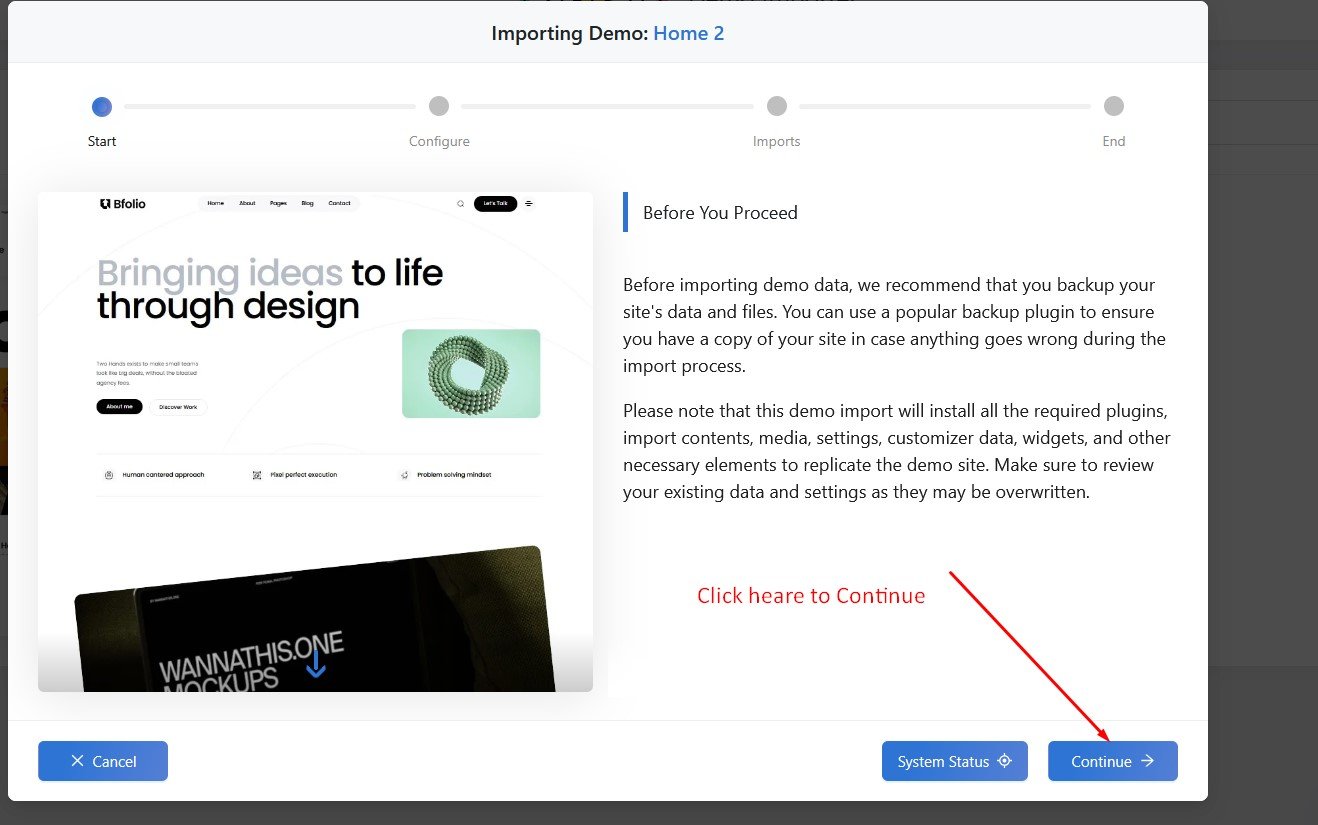Click About me button in preview
1318x825 pixels.
pyautogui.click(x=119, y=407)
